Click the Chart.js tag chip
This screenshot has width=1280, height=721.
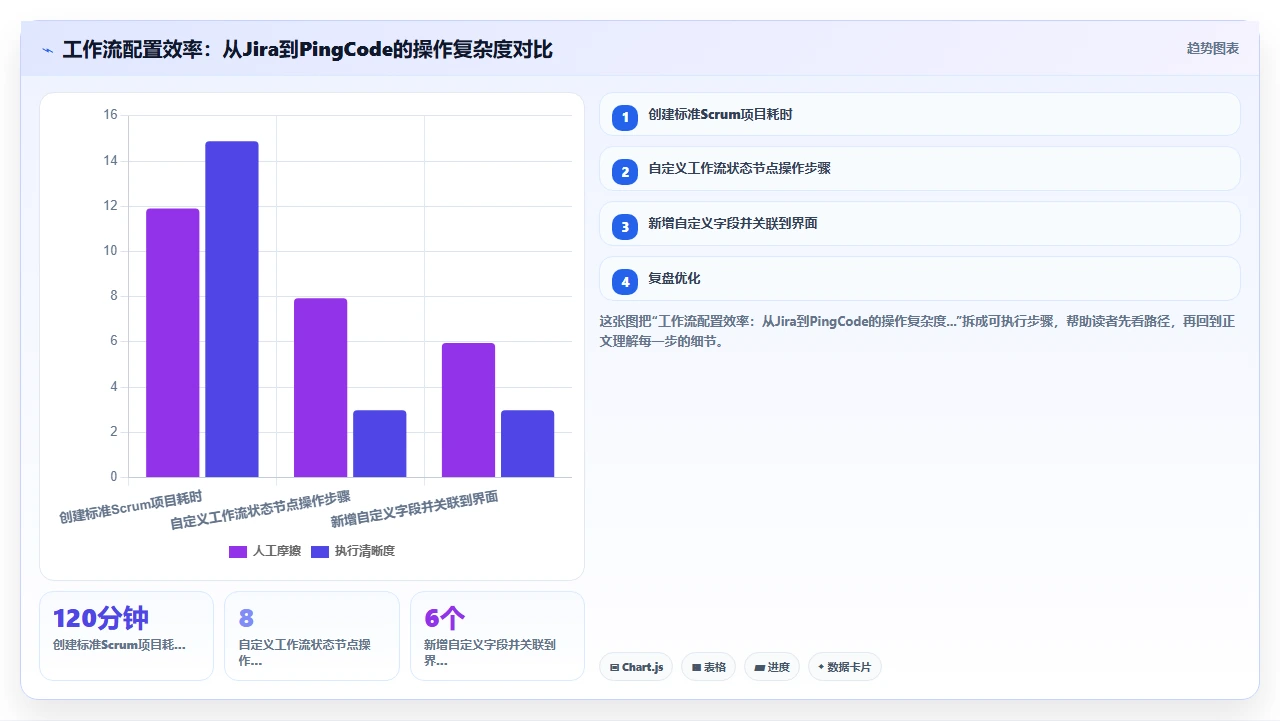[x=636, y=667]
